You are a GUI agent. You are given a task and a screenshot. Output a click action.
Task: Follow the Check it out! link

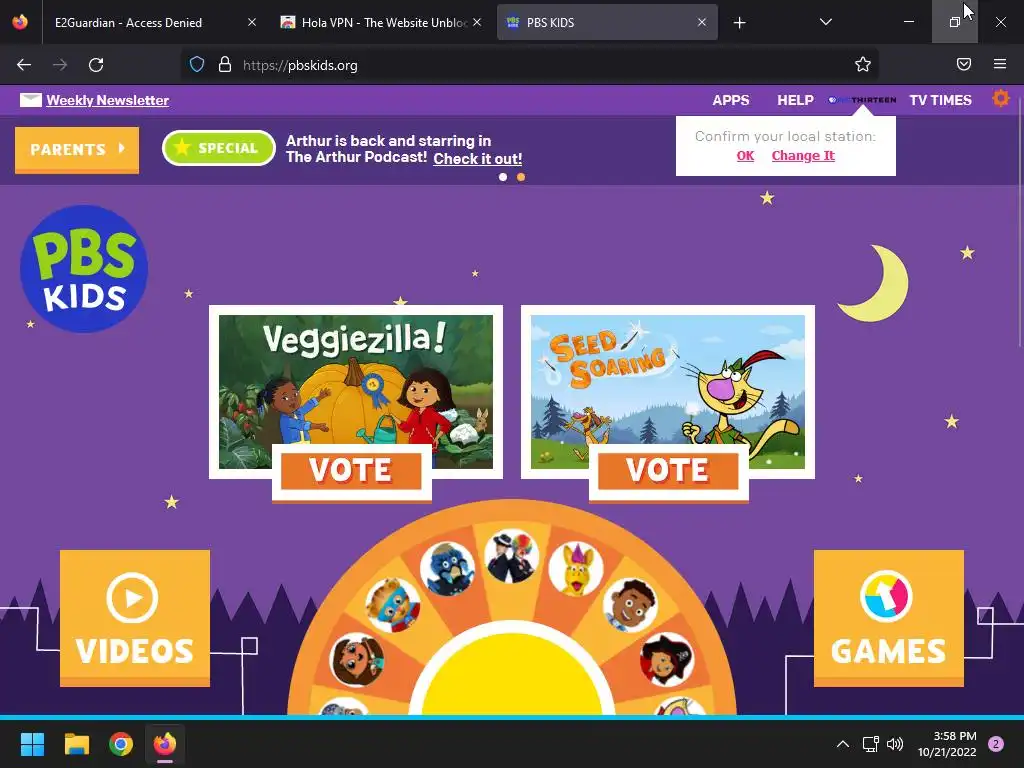[x=477, y=159]
